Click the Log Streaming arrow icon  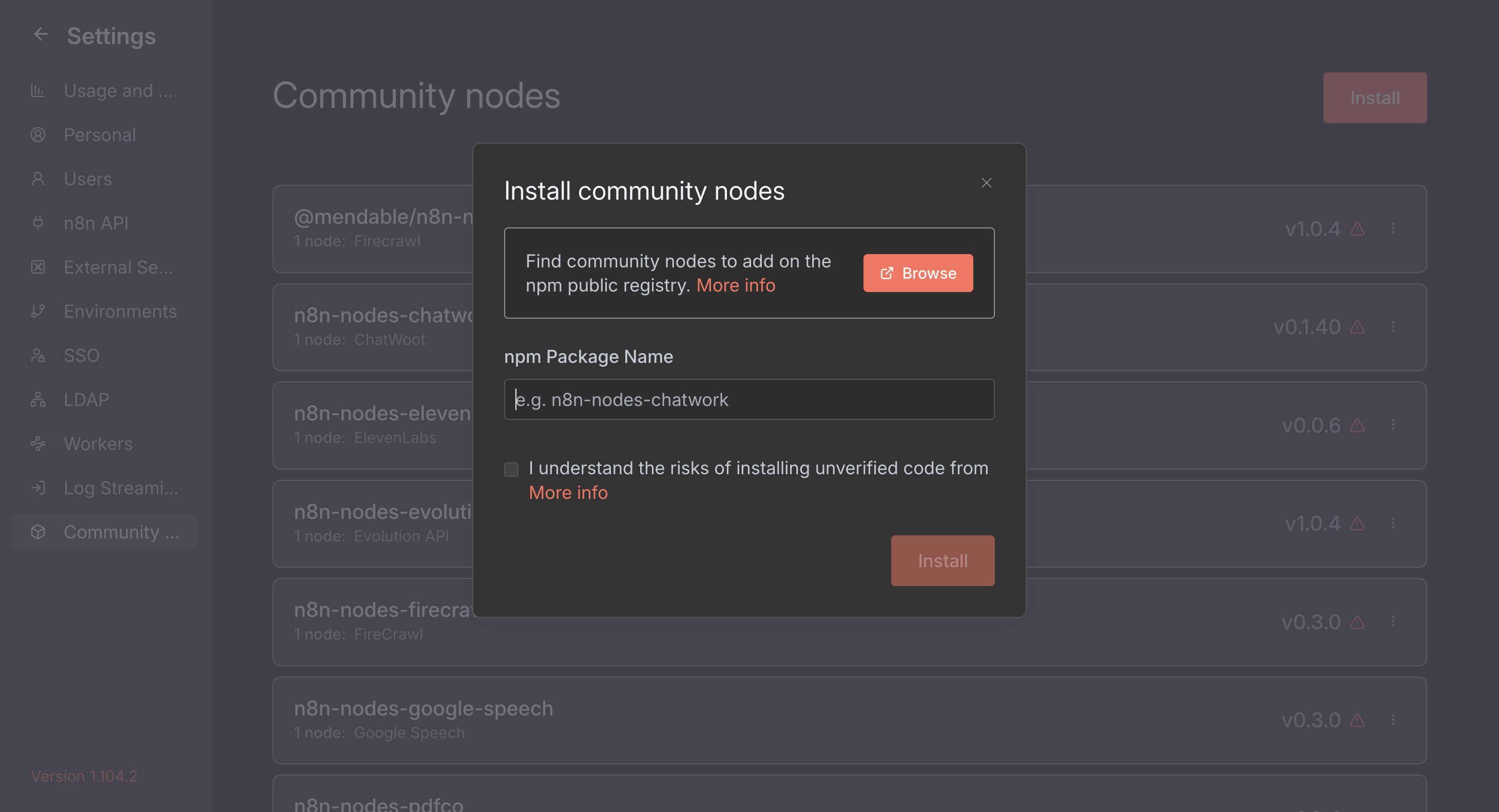pyautogui.click(x=38, y=488)
